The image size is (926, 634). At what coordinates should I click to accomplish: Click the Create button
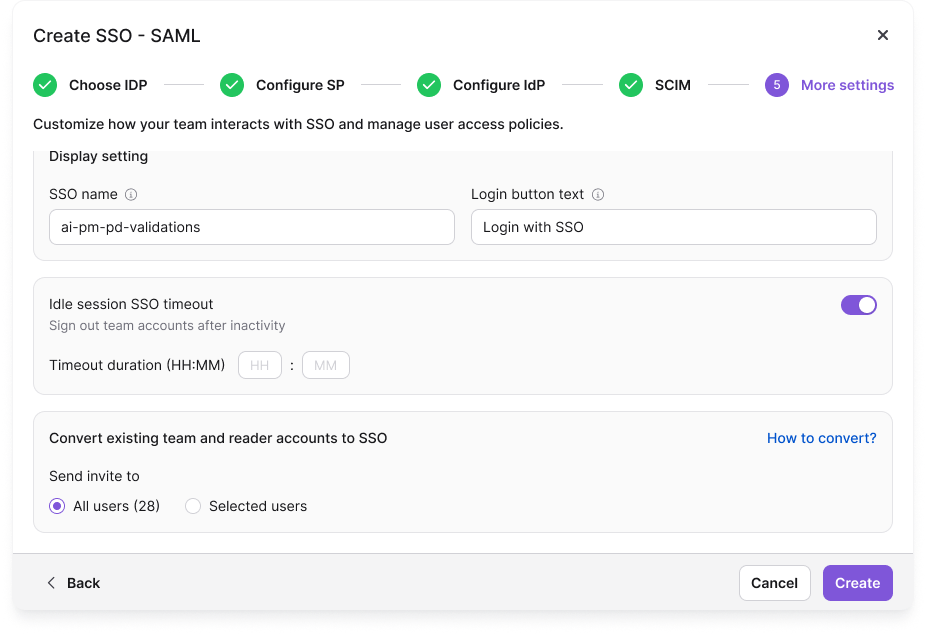[857, 583]
